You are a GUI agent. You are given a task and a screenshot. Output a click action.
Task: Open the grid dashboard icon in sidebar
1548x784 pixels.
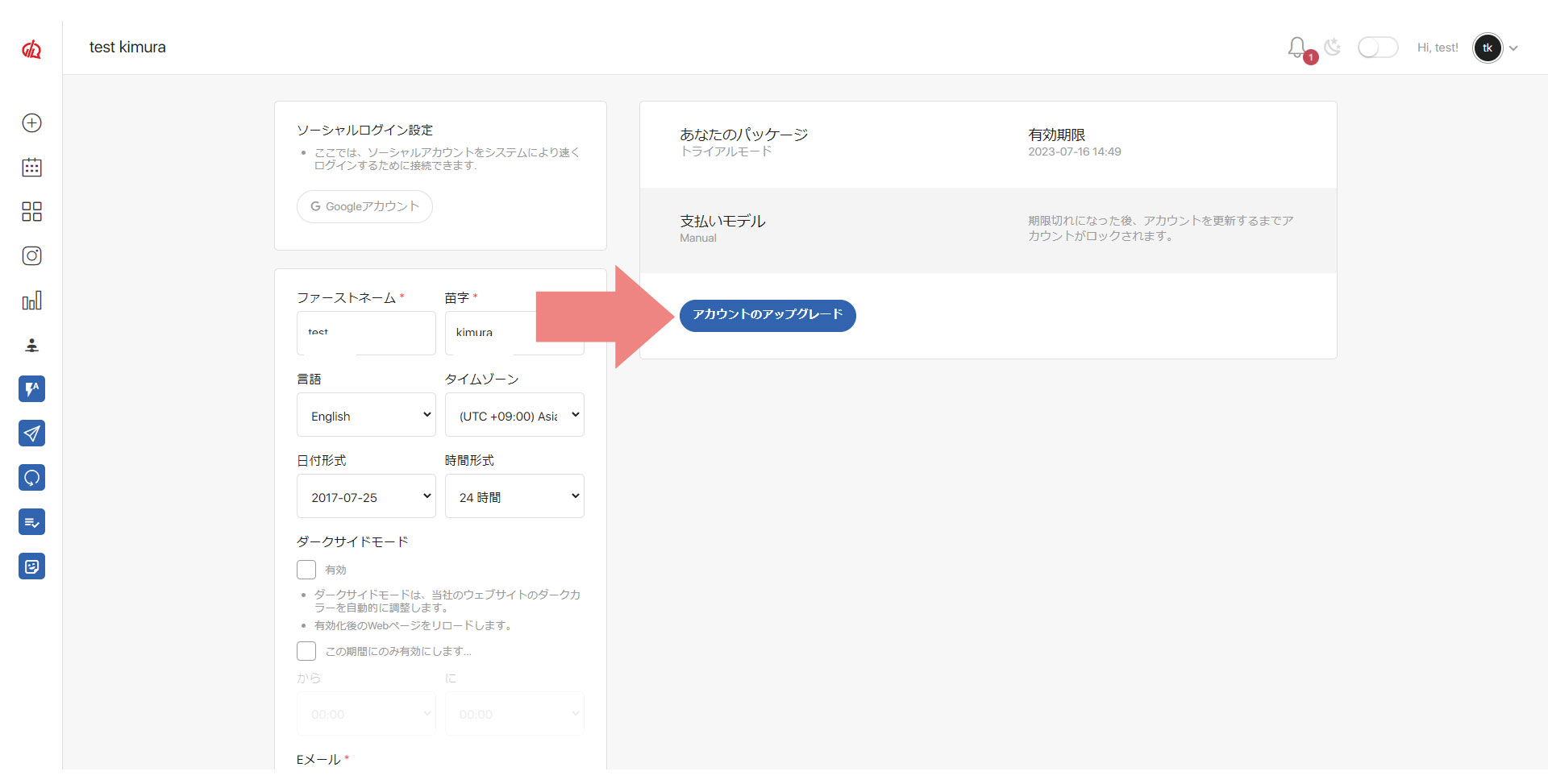pyautogui.click(x=31, y=212)
